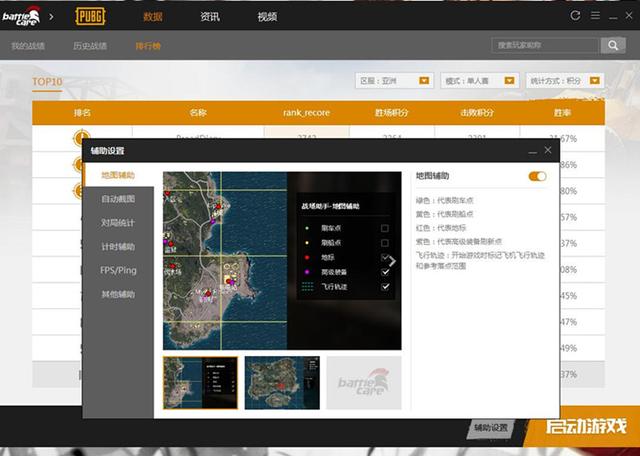The image size is (640, 456).
Task: Toggle the 地图辅助 switch
Action: (x=537, y=176)
